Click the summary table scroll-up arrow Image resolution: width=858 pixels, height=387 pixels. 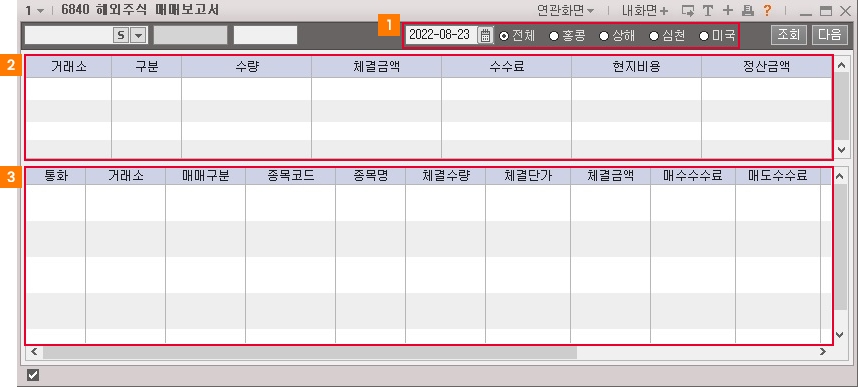tap(841, 64)
